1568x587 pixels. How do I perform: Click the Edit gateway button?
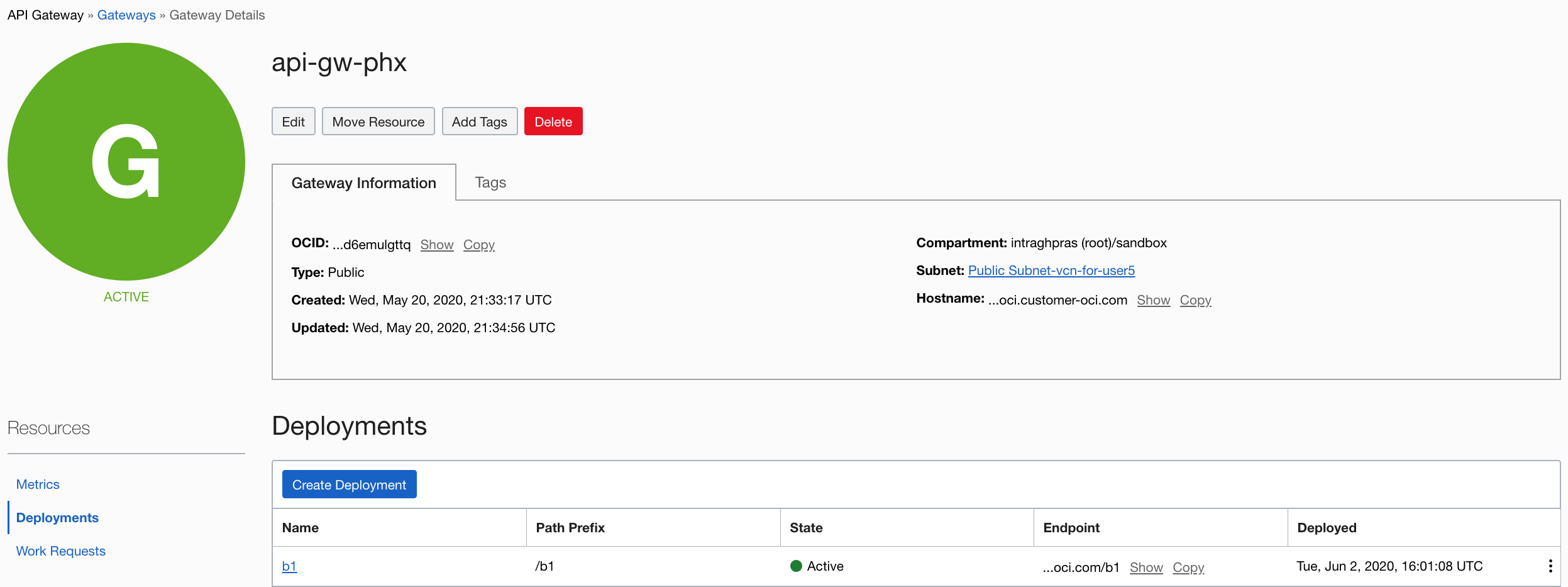(293, 121)
